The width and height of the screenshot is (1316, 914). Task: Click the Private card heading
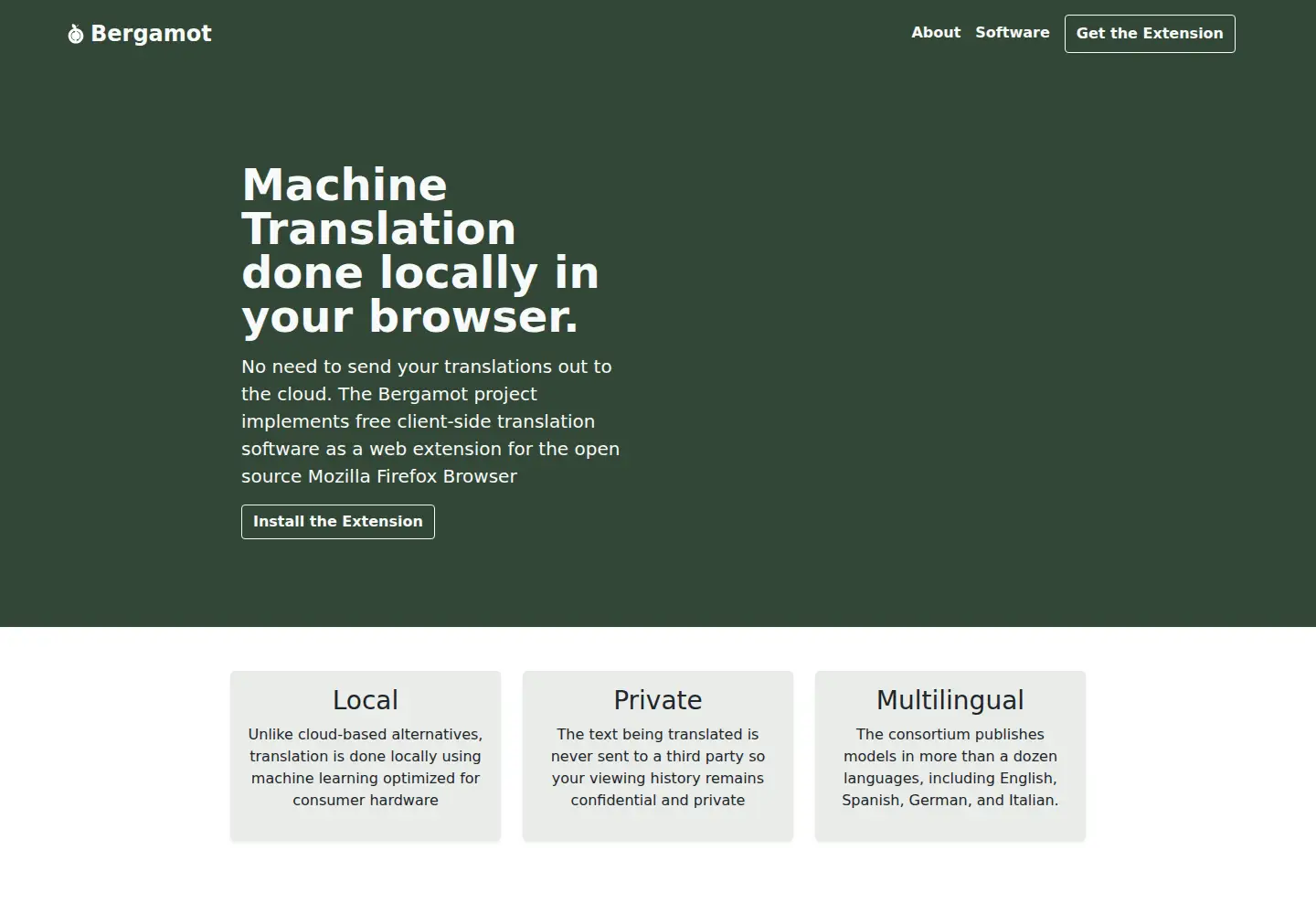point(658,700)
